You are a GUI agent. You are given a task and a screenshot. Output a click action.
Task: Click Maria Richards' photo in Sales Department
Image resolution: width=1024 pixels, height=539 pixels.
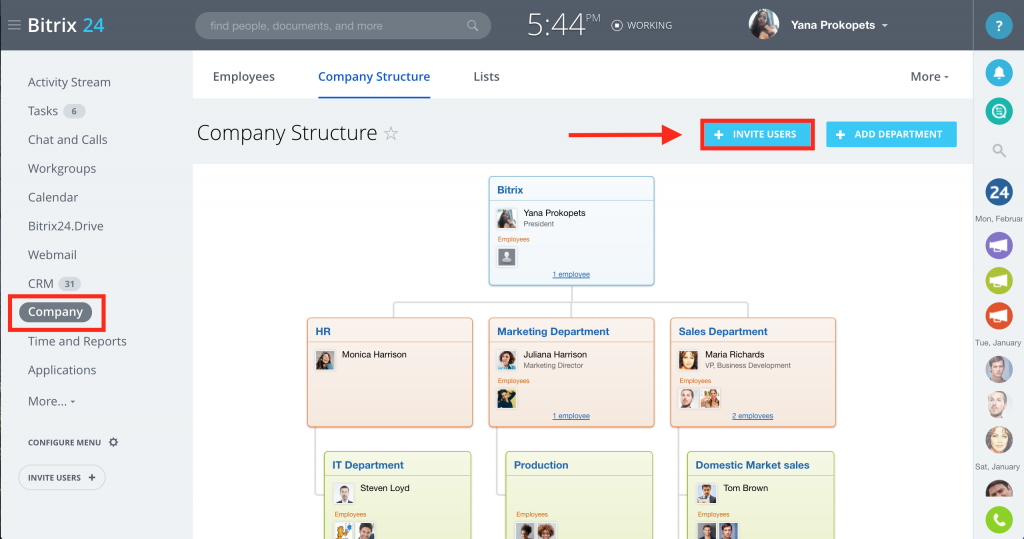point(688,360)
